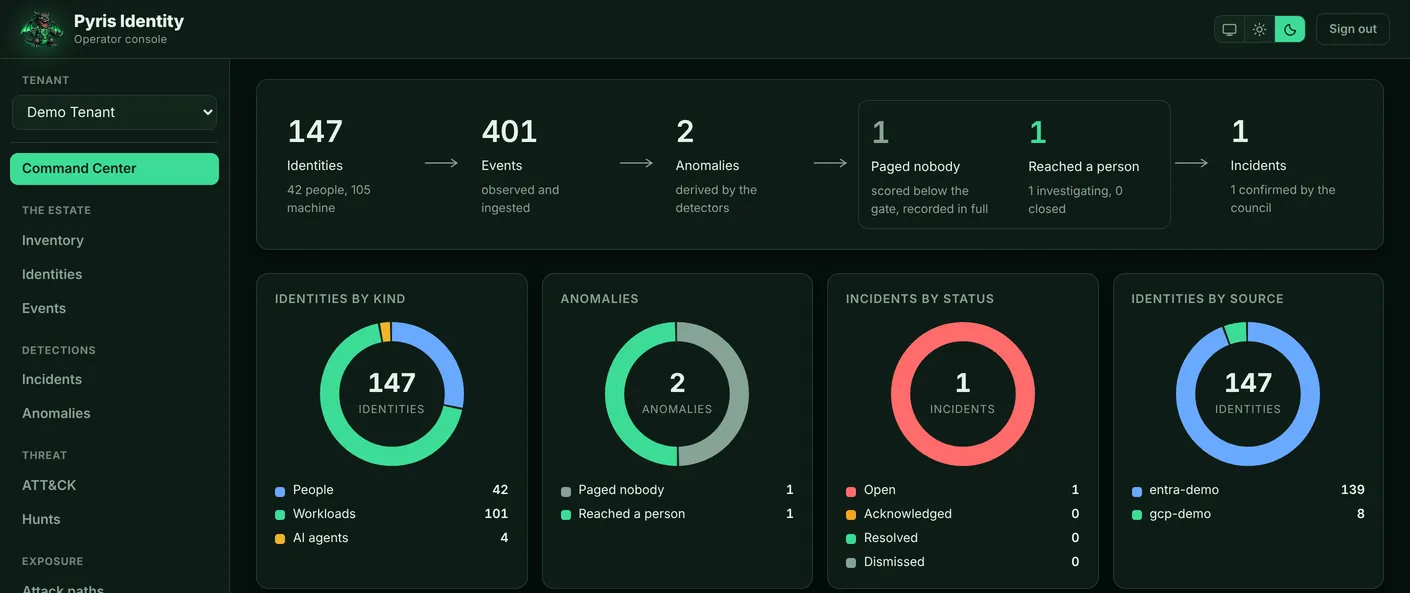Open Hunts in the sidebar
This screenshot has width=1410, height=593.
tap(41, 519)
